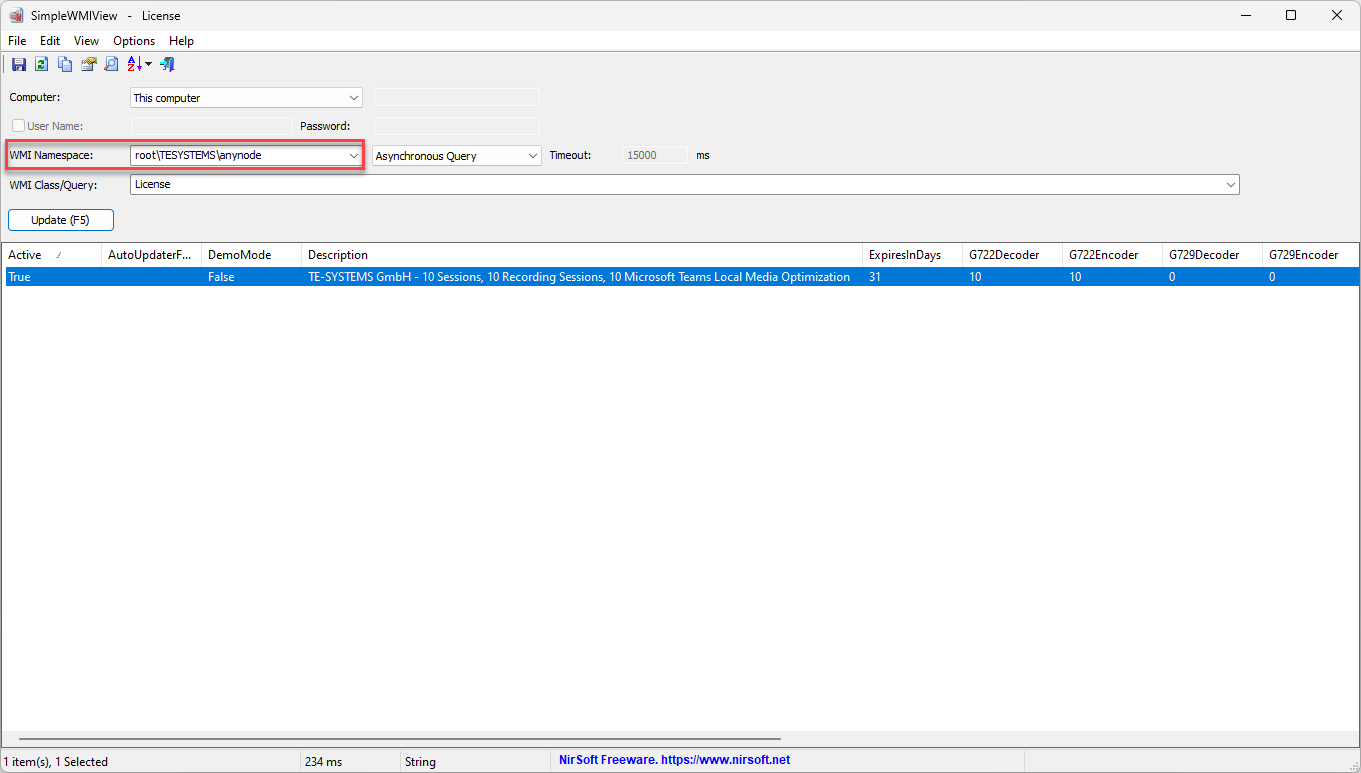Expand the WMI Namespace dropdown
This screenshot has width=1361, height=773.
[352, 155]
